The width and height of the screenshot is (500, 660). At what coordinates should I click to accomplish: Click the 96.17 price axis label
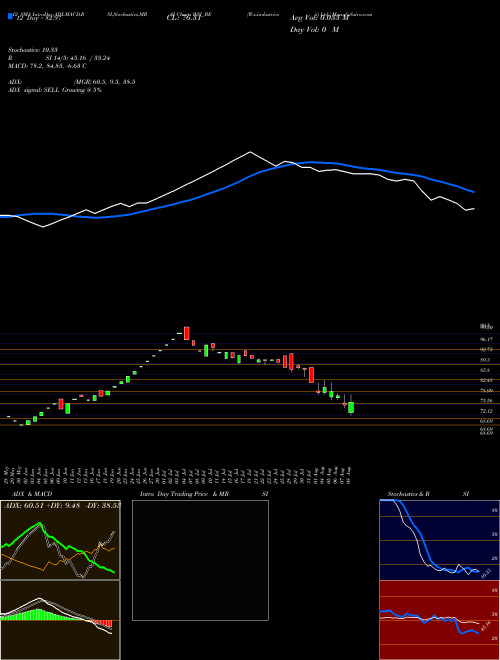(x=486, y=339)
